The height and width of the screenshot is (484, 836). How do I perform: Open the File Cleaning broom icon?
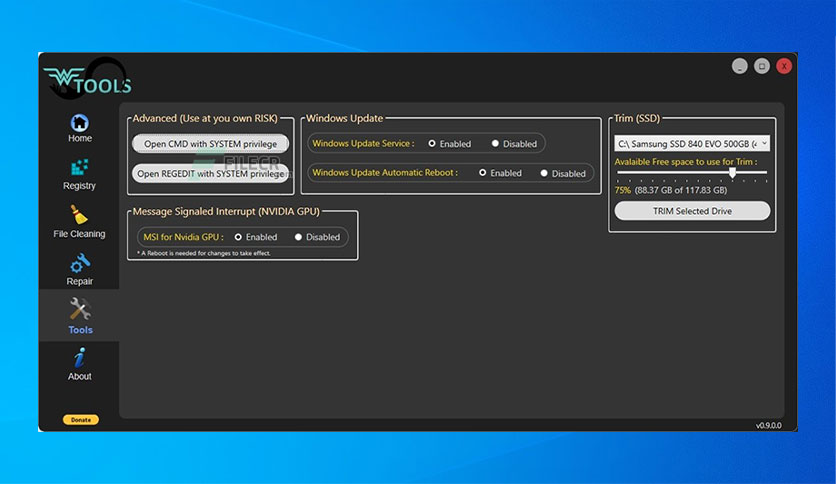(x=79, y=215)
